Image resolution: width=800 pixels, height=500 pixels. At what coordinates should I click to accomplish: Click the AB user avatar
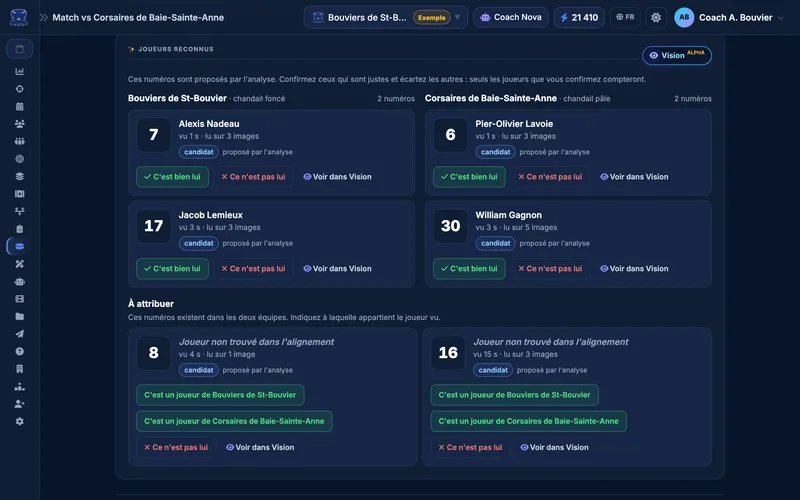click(x=684, y=17)
